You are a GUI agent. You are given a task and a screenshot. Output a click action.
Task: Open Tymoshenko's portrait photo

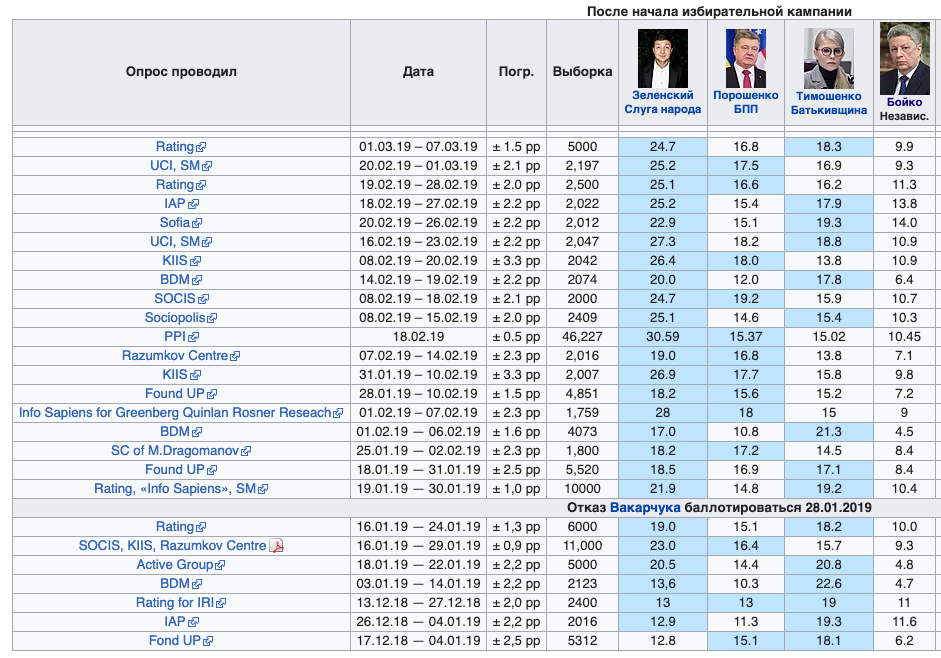point(828,58)
